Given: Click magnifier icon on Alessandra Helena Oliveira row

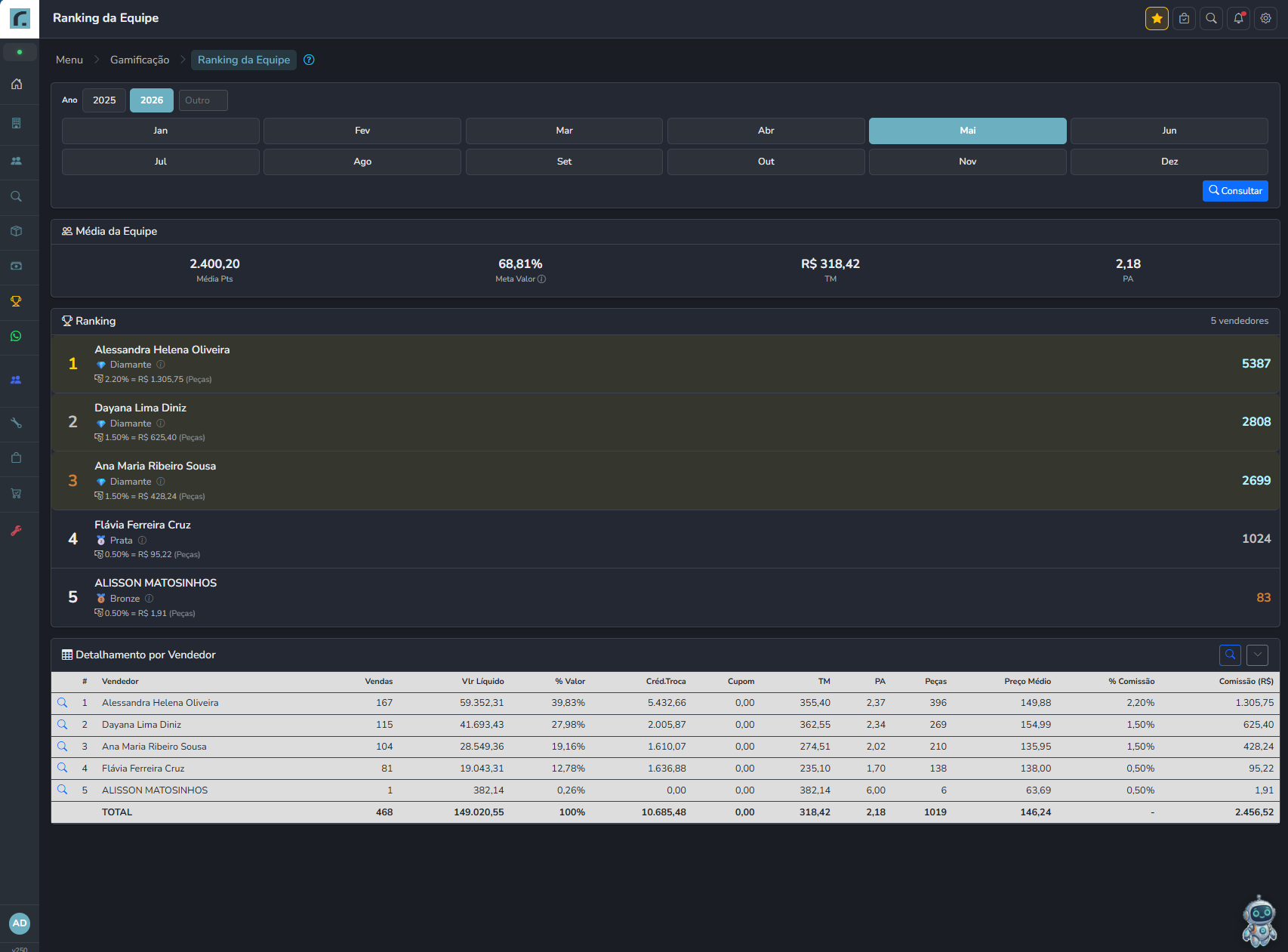Looking at the screenshot, I should [63, 703].
